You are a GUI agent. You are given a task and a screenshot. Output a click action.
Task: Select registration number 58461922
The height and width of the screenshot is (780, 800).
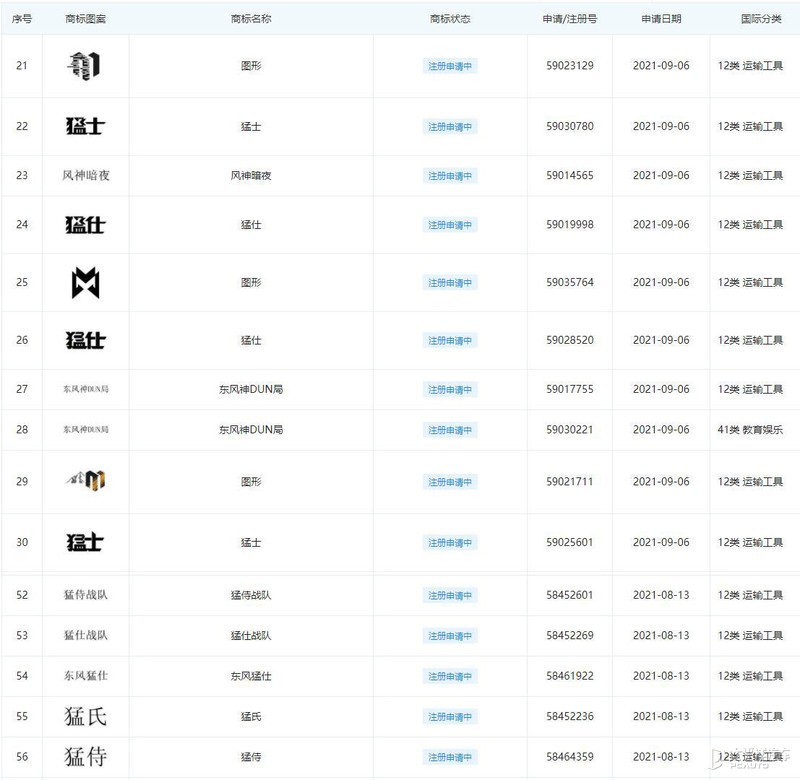[x=570, y=676]
